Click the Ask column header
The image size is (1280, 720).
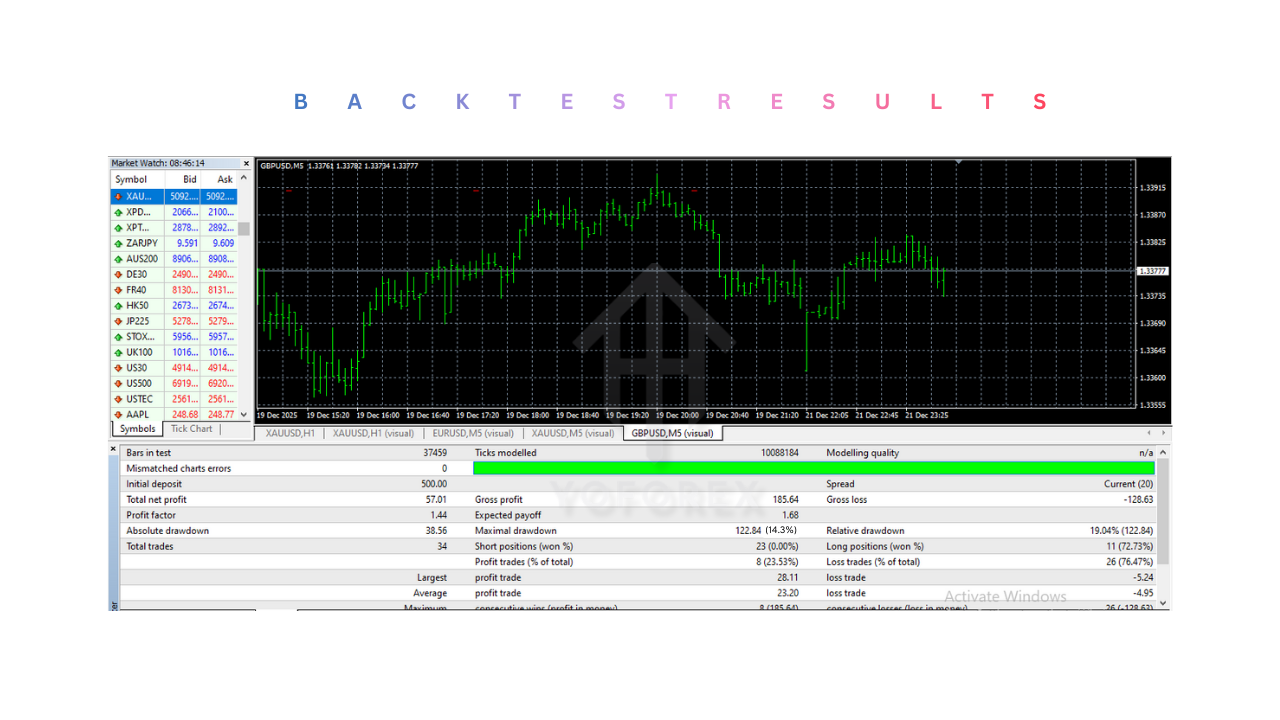[x=224, y=179]
